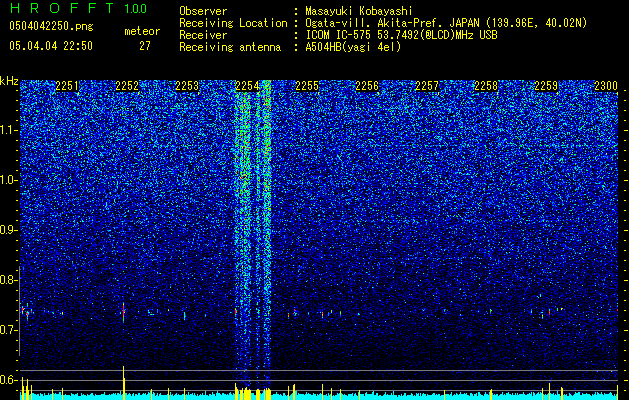Screen dimensions: 629x400
Task: Click the 1.1 kHz axis label
Action: (x=8, y=130)
